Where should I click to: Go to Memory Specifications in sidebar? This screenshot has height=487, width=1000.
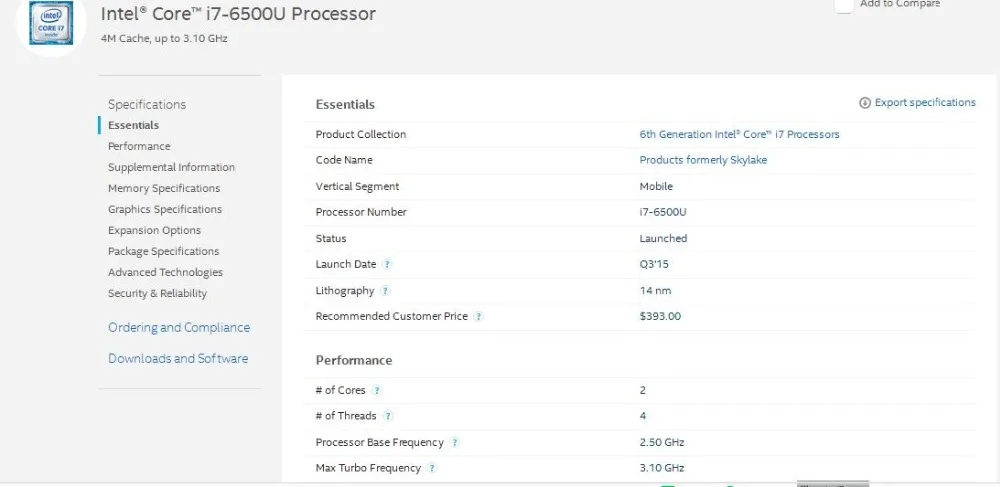point(164,188)
